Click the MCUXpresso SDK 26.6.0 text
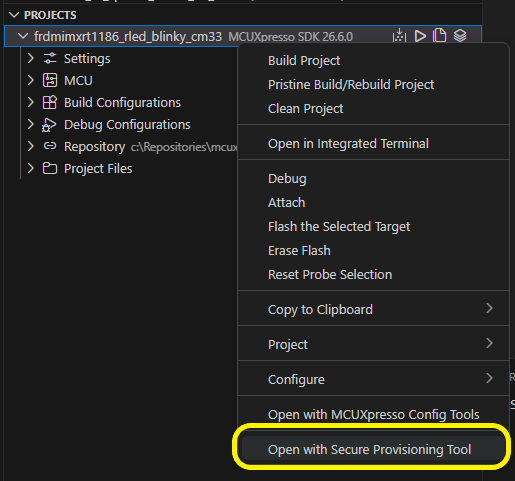The image size is (515, 481). [x=290, y=37]
